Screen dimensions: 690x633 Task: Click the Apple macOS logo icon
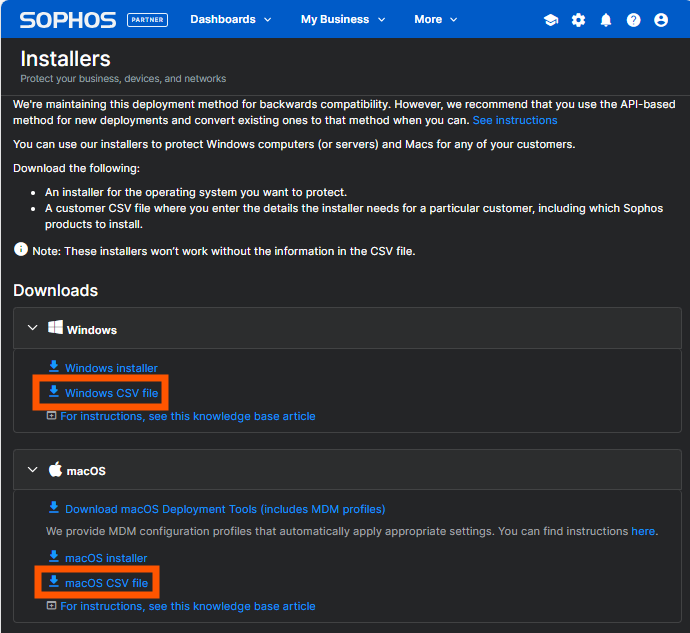(55, 469)
